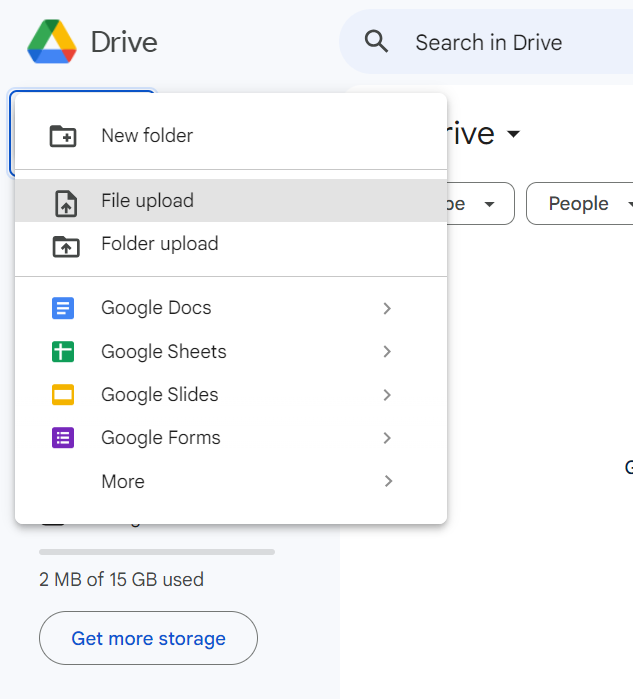Image resolution: width=633 pixels, height=699 pixels.
Task: Select New folder from the menu
Action: pos(231,136)
